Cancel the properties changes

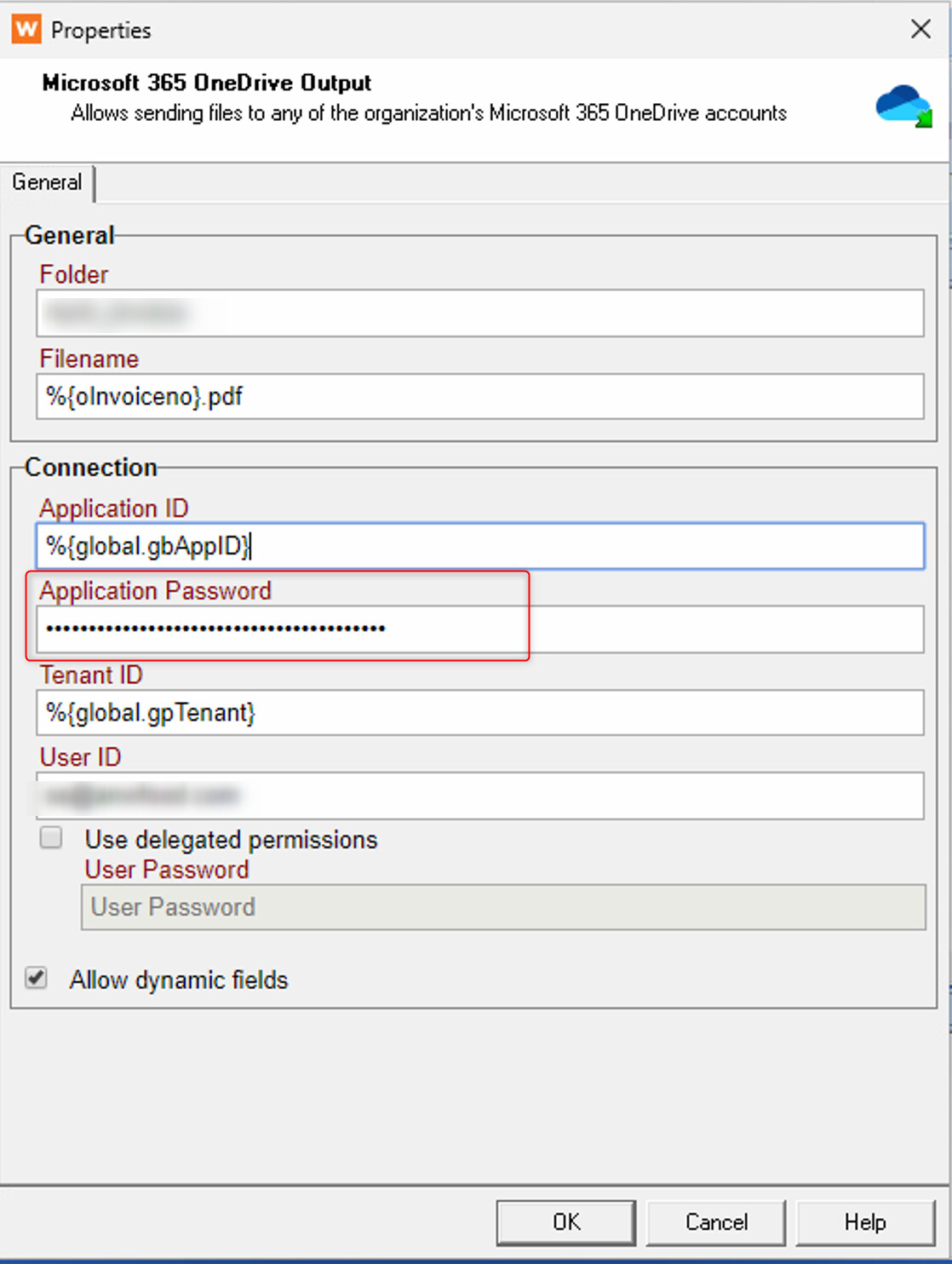716,1222
